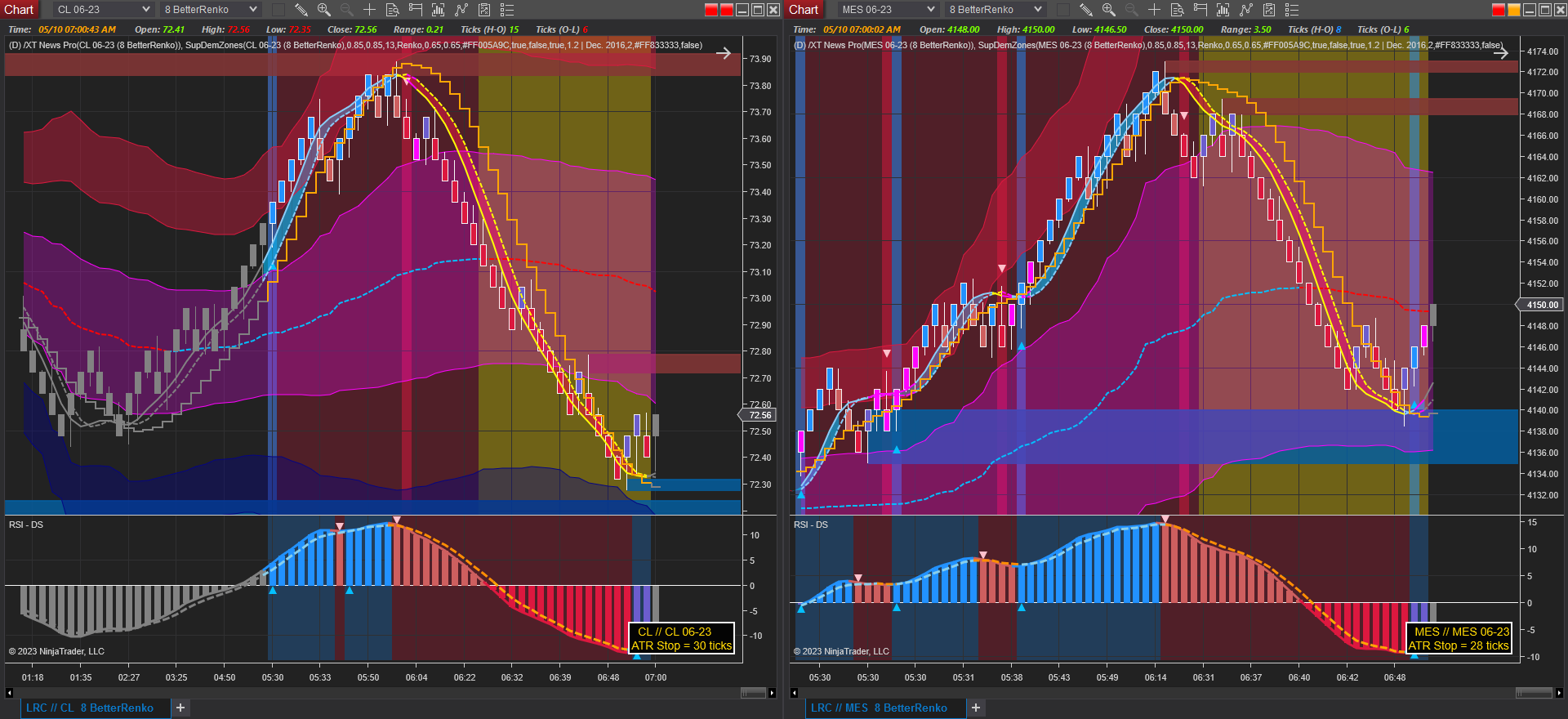Click zoom out magnifier in MES chart toolbar
Screen dimensions: 1568x719
pyautogui.click(x=1132, y=10)
